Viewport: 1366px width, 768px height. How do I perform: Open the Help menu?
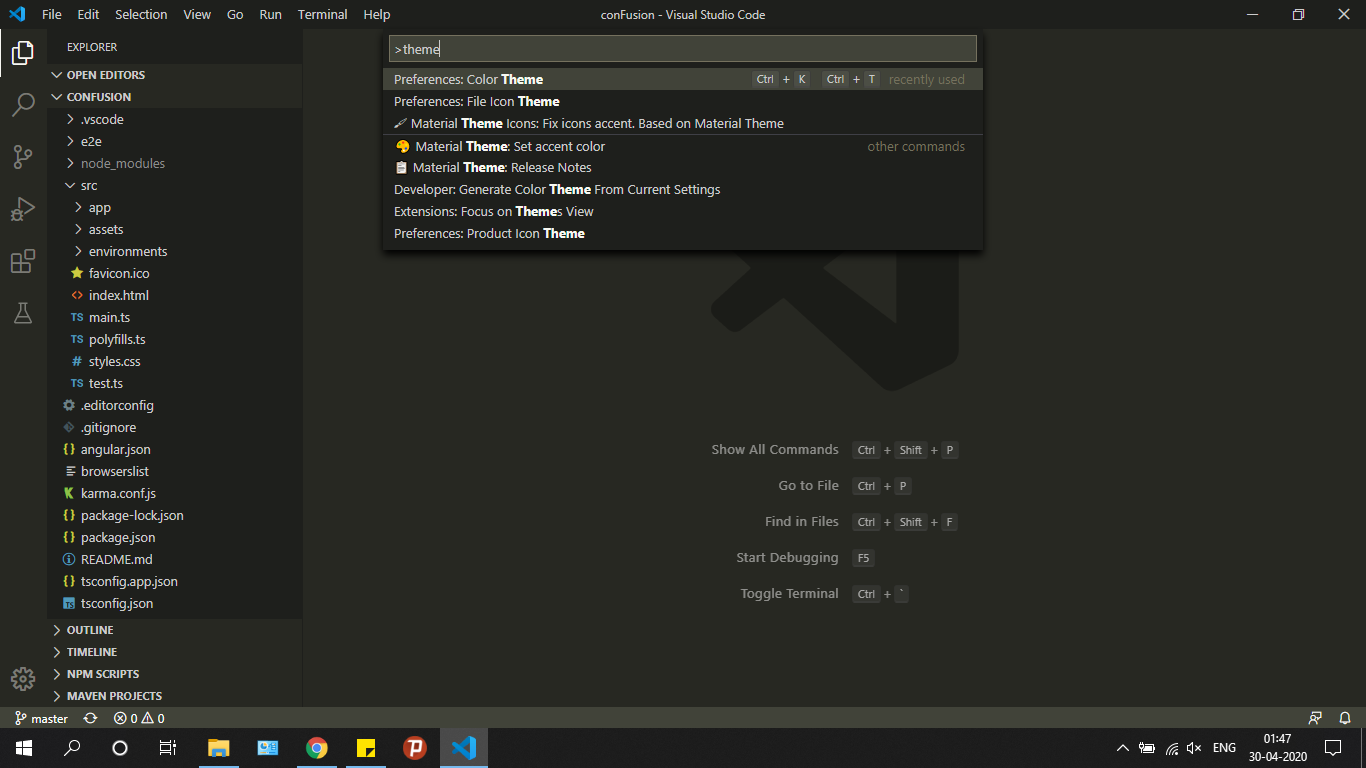(x=377, y=14)
